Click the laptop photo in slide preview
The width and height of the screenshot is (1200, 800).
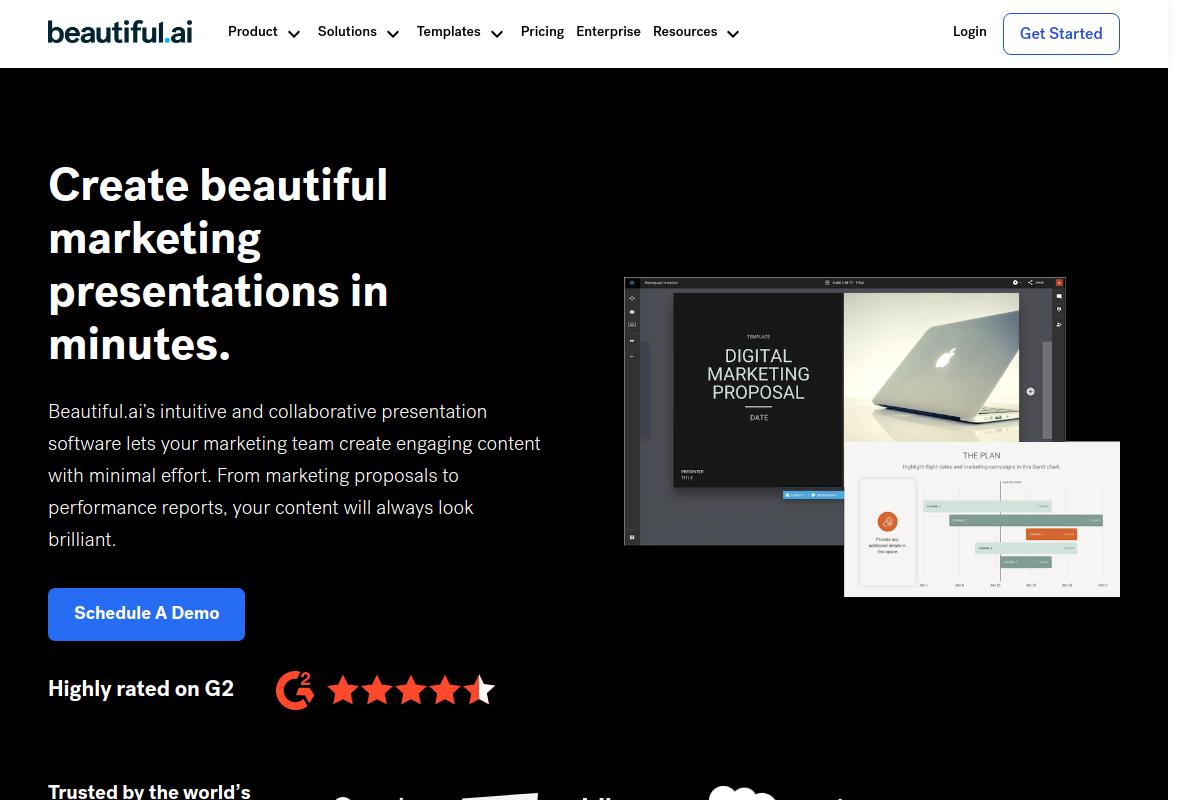pos(931,367)
